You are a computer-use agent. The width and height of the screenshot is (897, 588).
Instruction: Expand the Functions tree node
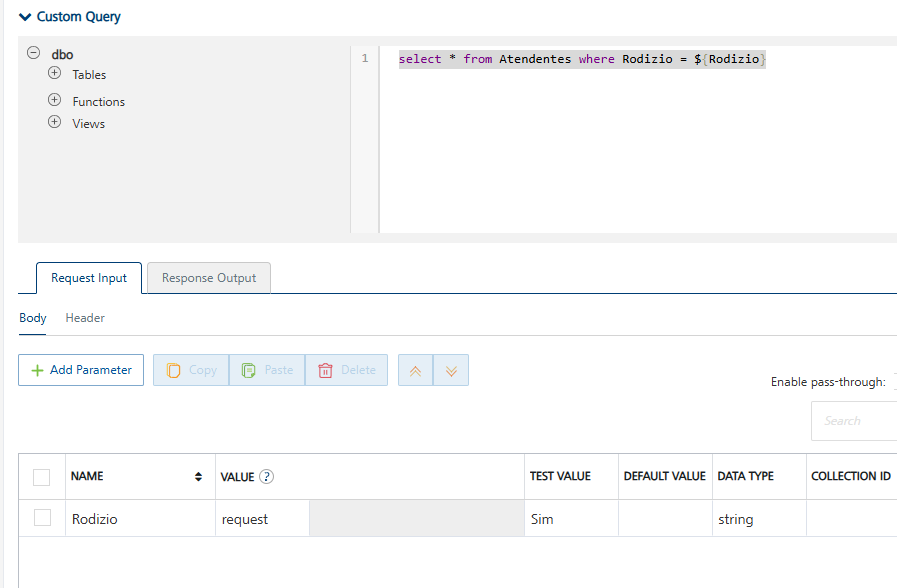click(x=55, y=101)
